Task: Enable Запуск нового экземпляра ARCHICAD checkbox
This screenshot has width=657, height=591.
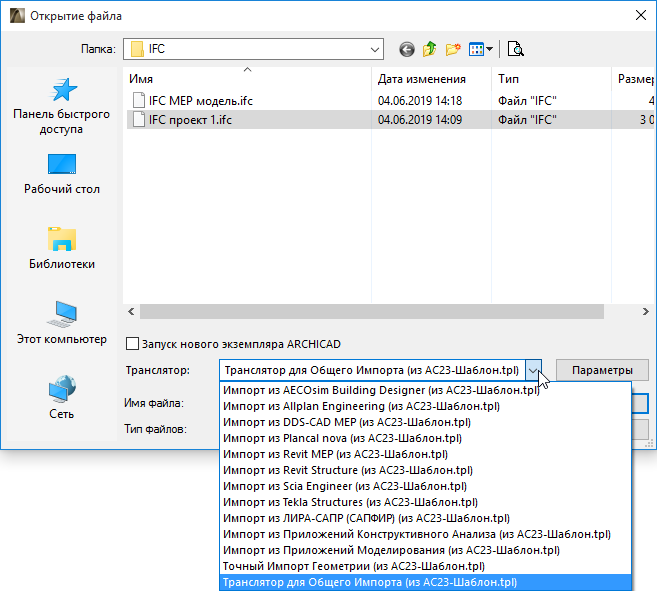Action: click(x=132, y=344)
